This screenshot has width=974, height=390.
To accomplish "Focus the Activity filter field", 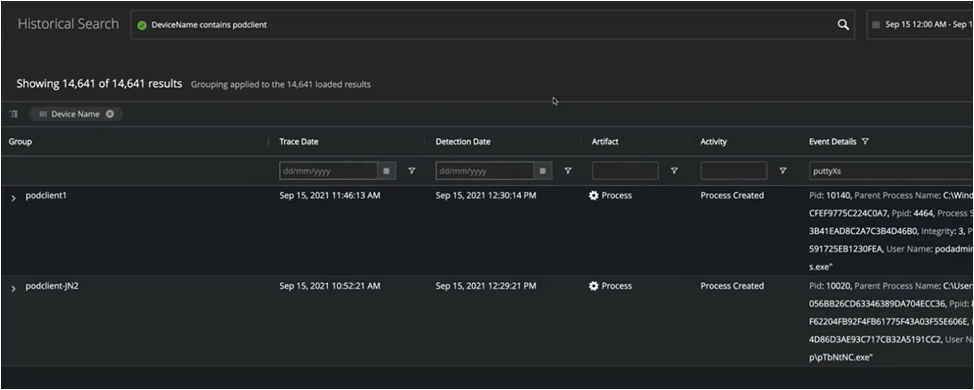I will point(734,171).
